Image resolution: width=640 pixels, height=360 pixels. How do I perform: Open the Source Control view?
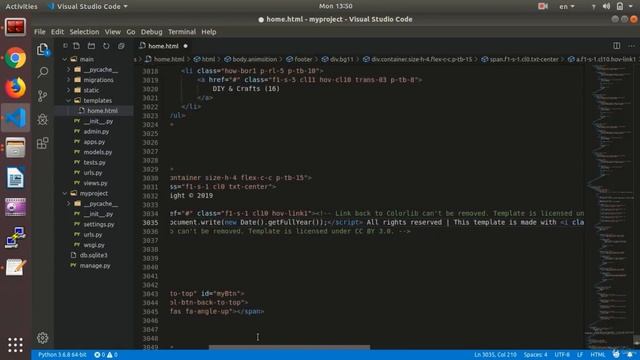(42, 96)
